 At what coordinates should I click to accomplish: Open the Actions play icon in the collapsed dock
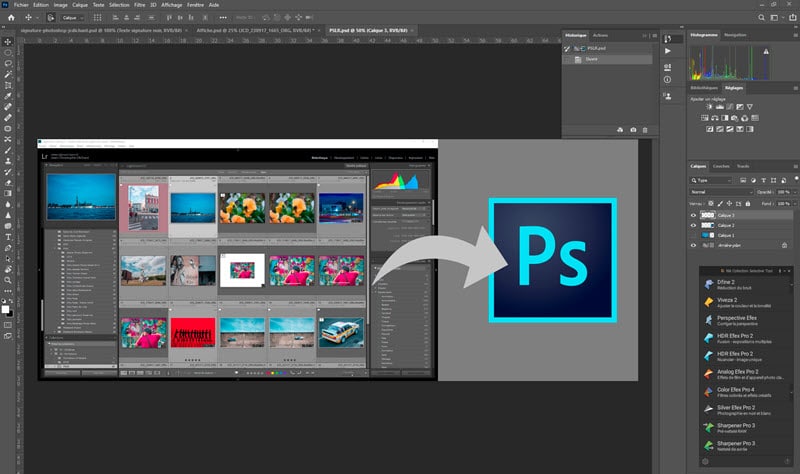point(668,51)
